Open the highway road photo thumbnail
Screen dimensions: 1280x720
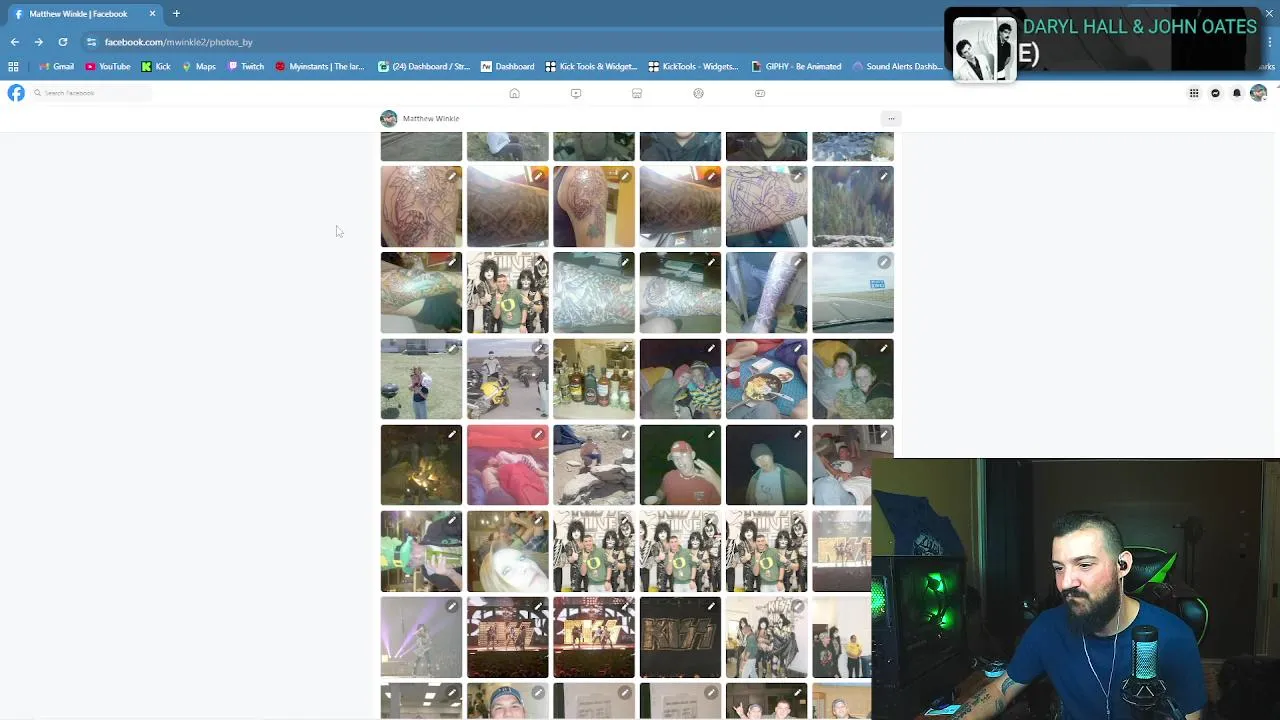click(x=853, y=293)
